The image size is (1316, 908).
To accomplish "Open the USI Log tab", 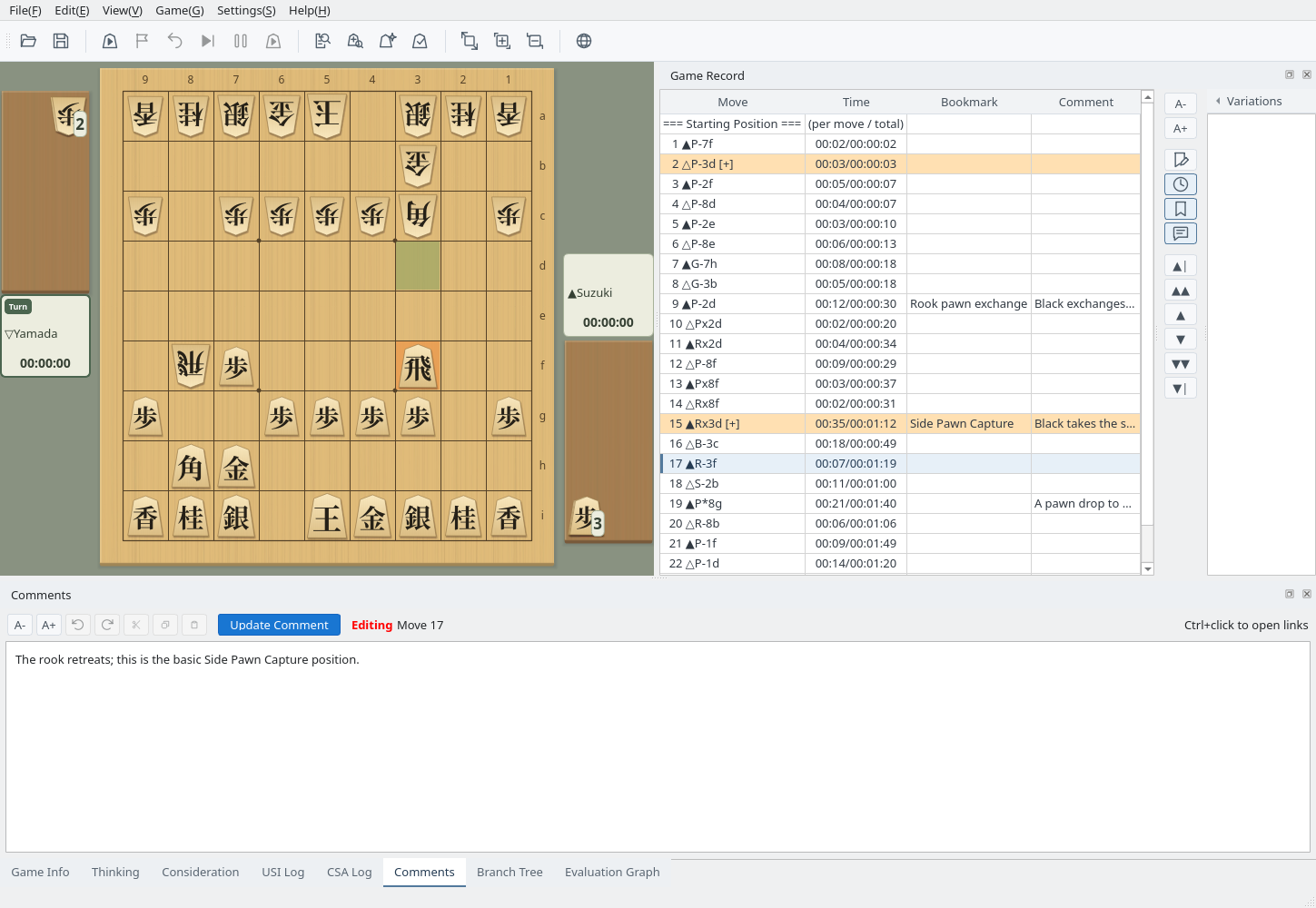I will pos(283,872).
